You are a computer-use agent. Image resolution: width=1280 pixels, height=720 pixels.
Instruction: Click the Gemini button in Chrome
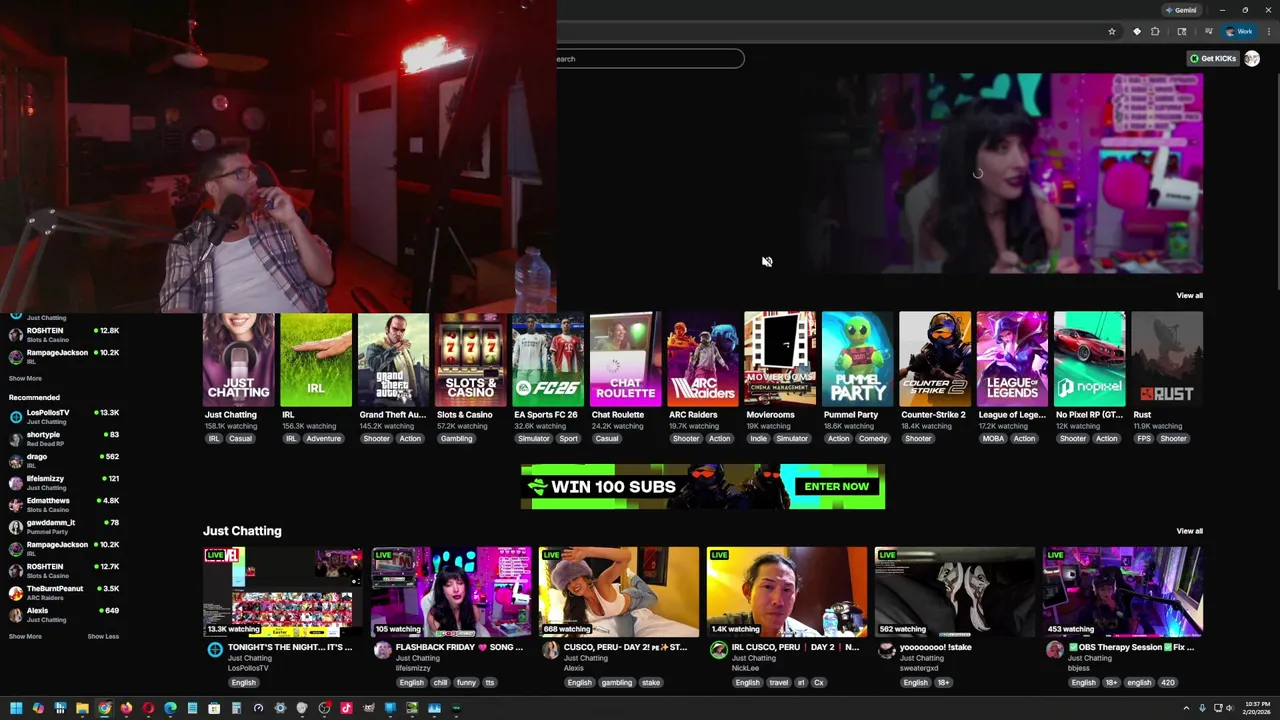[1181, 10]
